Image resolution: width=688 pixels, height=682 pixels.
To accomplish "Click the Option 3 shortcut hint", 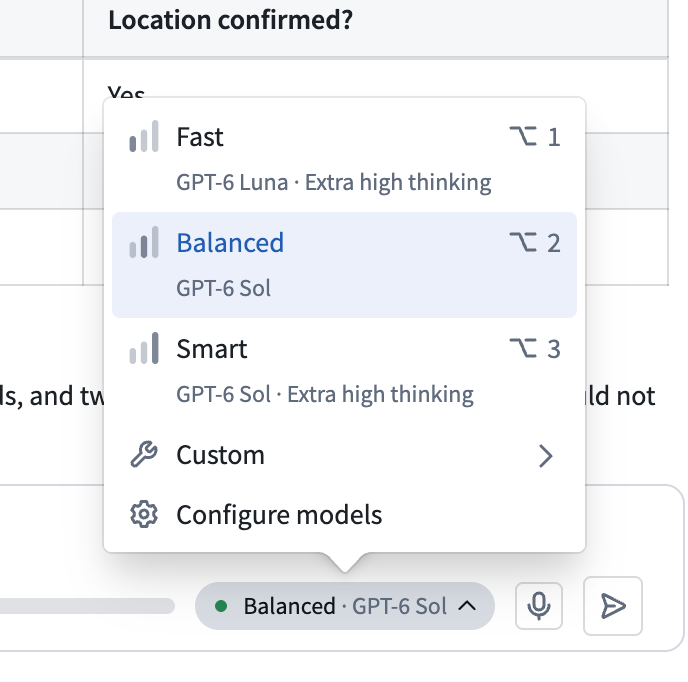I will coord(535,349).
